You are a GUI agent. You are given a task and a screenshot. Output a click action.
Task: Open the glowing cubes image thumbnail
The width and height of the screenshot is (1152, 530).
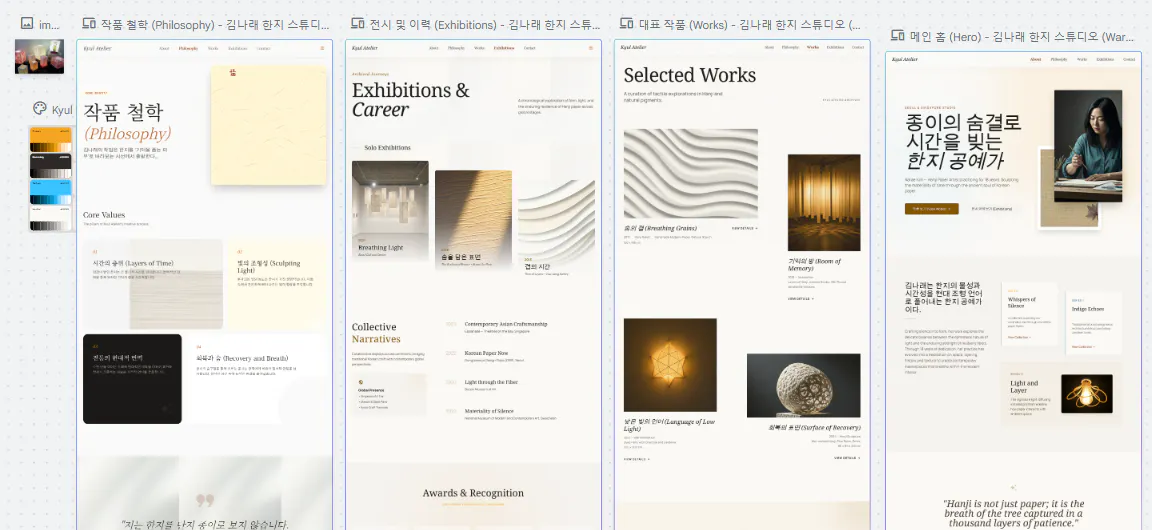[x=40, y=57]
